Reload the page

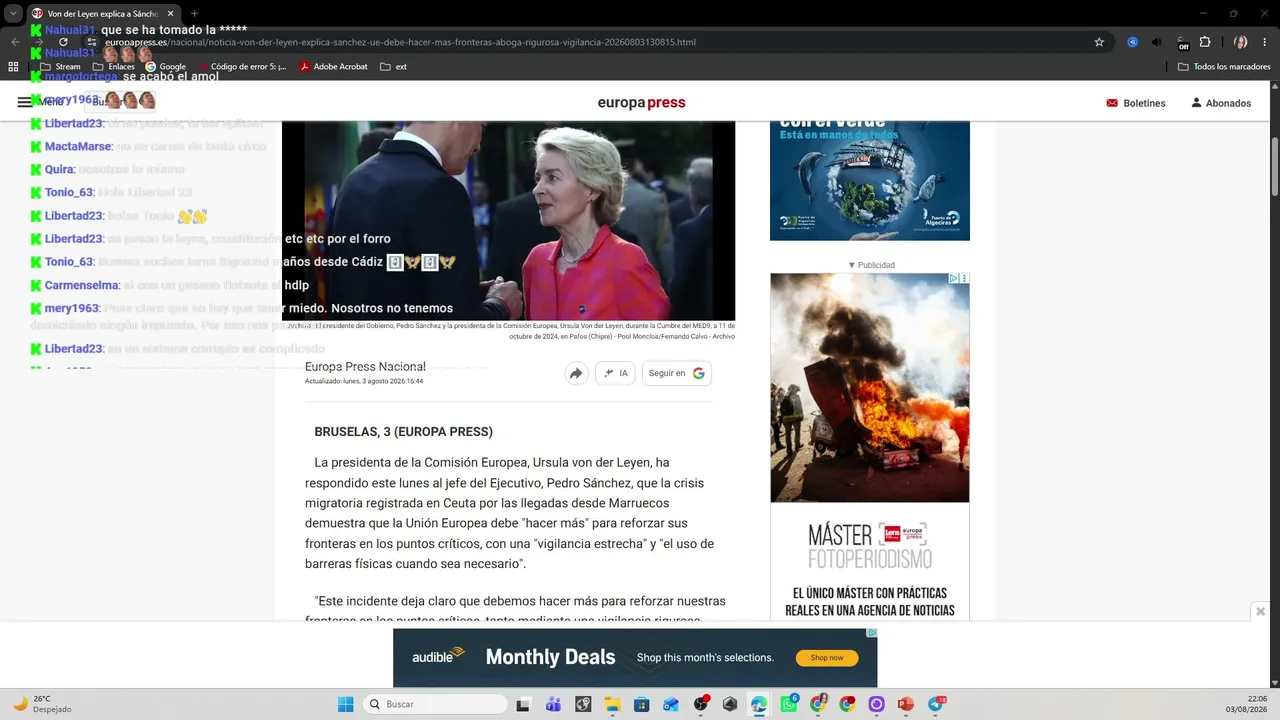click(x=63, y=42)
